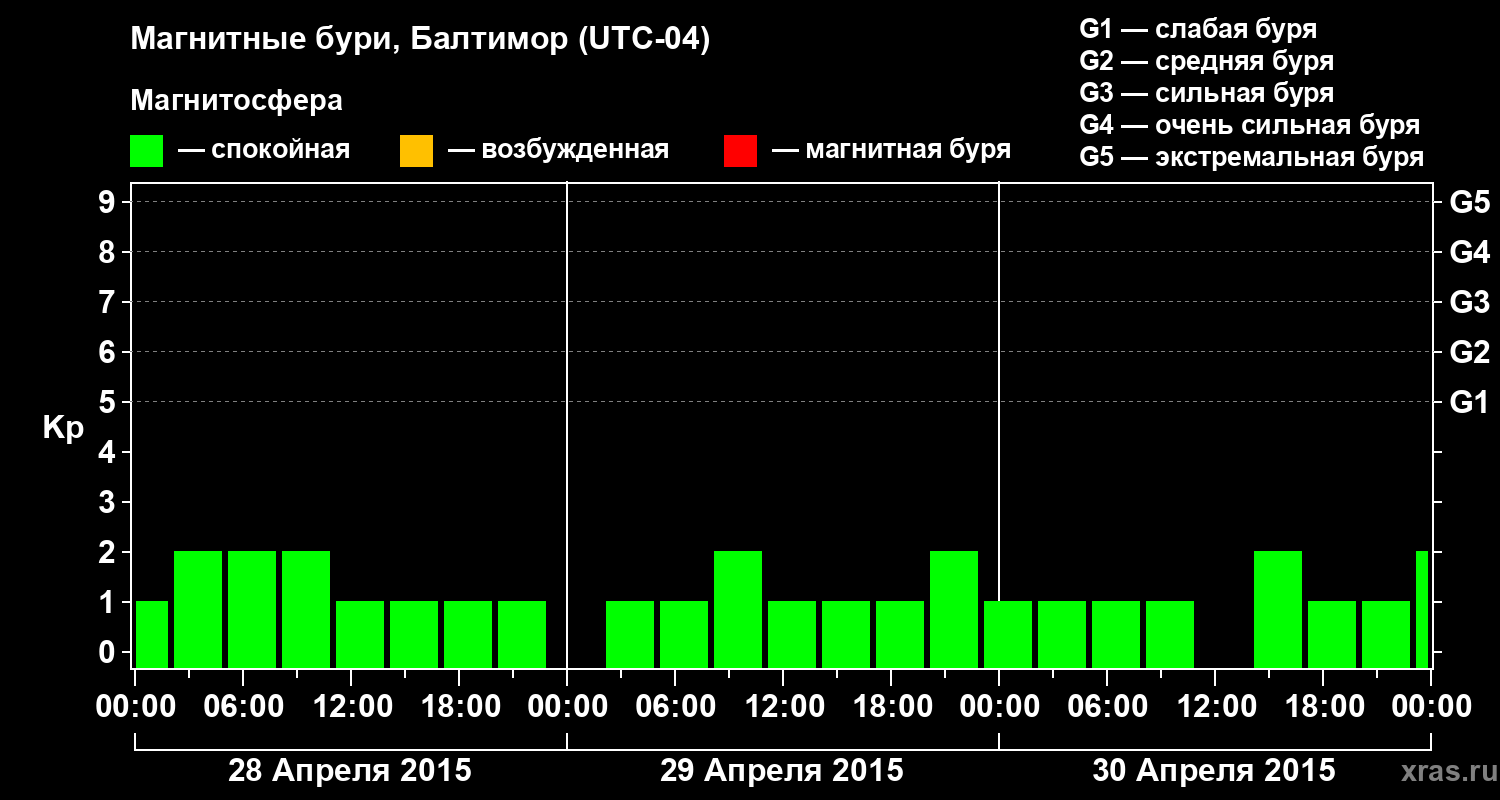The image size is (1500, 800).
Task: Click the Kp 1 bar at 06:00 on 30 April
Action: (1116, 634)
